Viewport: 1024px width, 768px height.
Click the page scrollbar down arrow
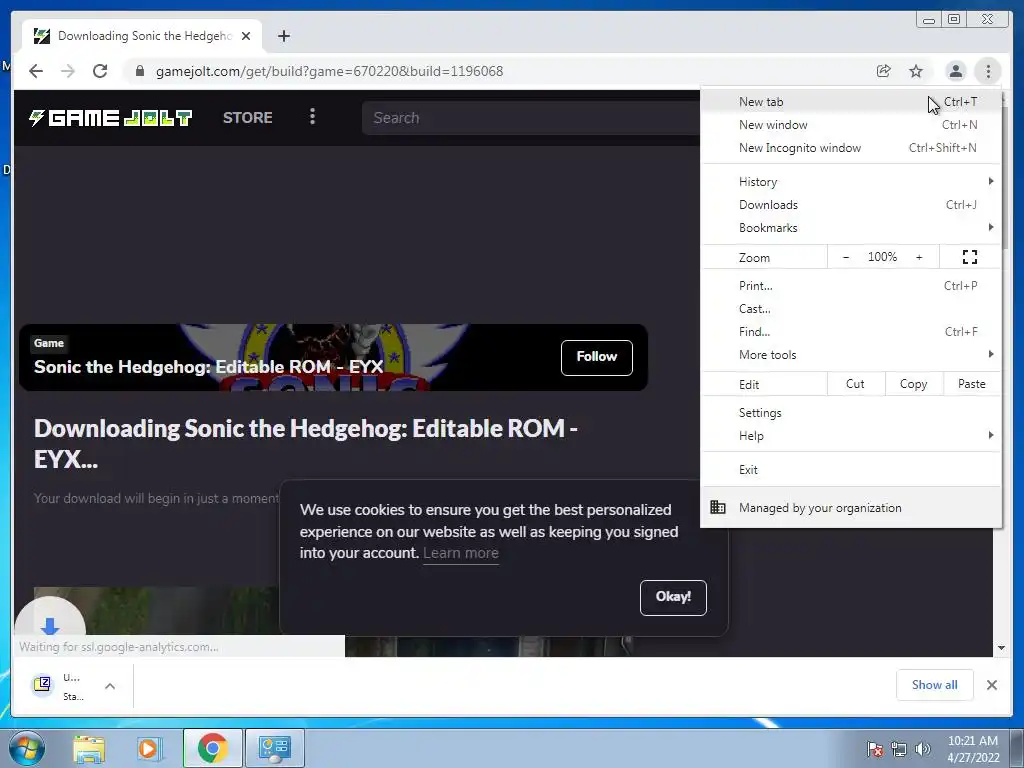click(x=1000, y=648)
